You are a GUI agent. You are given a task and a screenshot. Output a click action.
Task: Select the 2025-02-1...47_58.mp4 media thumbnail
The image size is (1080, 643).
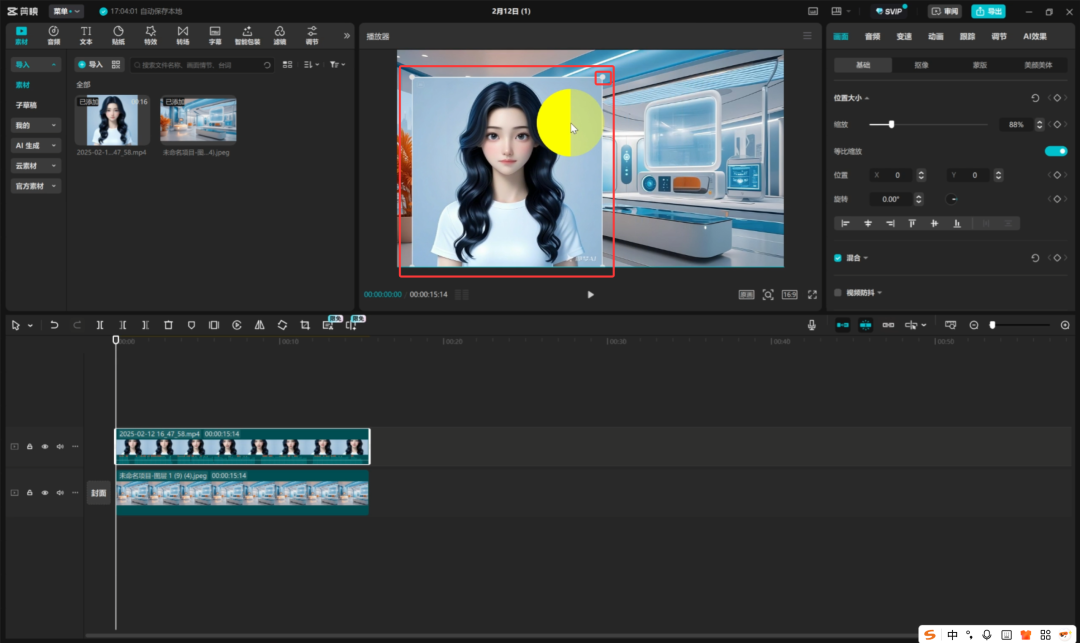pos(112,120)
